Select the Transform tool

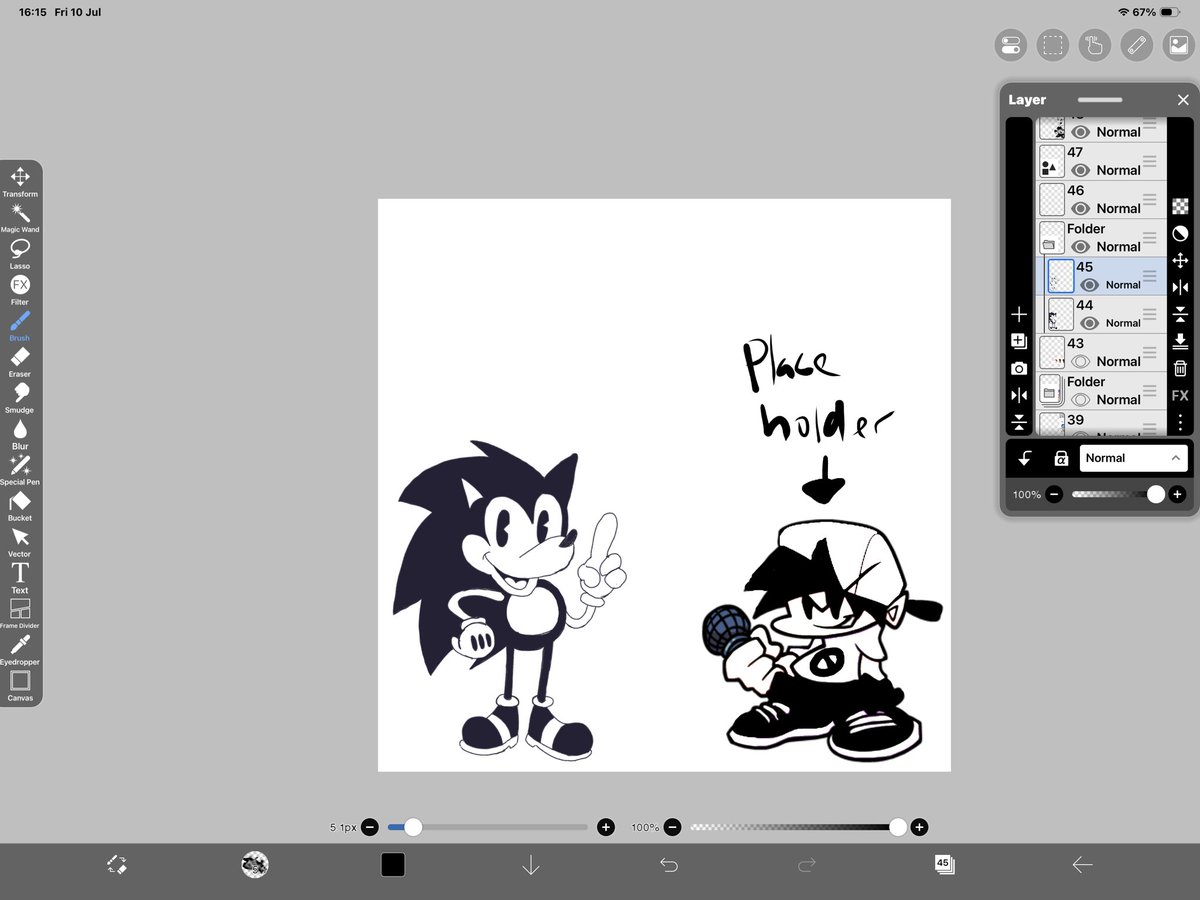click(20, 182)
